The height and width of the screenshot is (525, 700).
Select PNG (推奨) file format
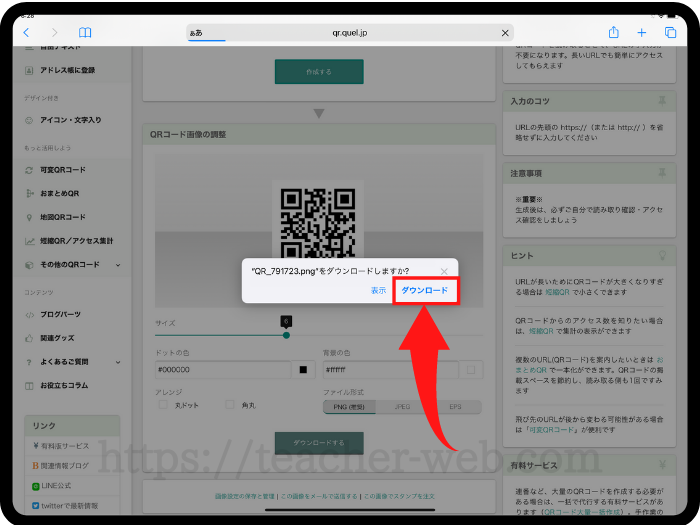(x=349, y=407)
